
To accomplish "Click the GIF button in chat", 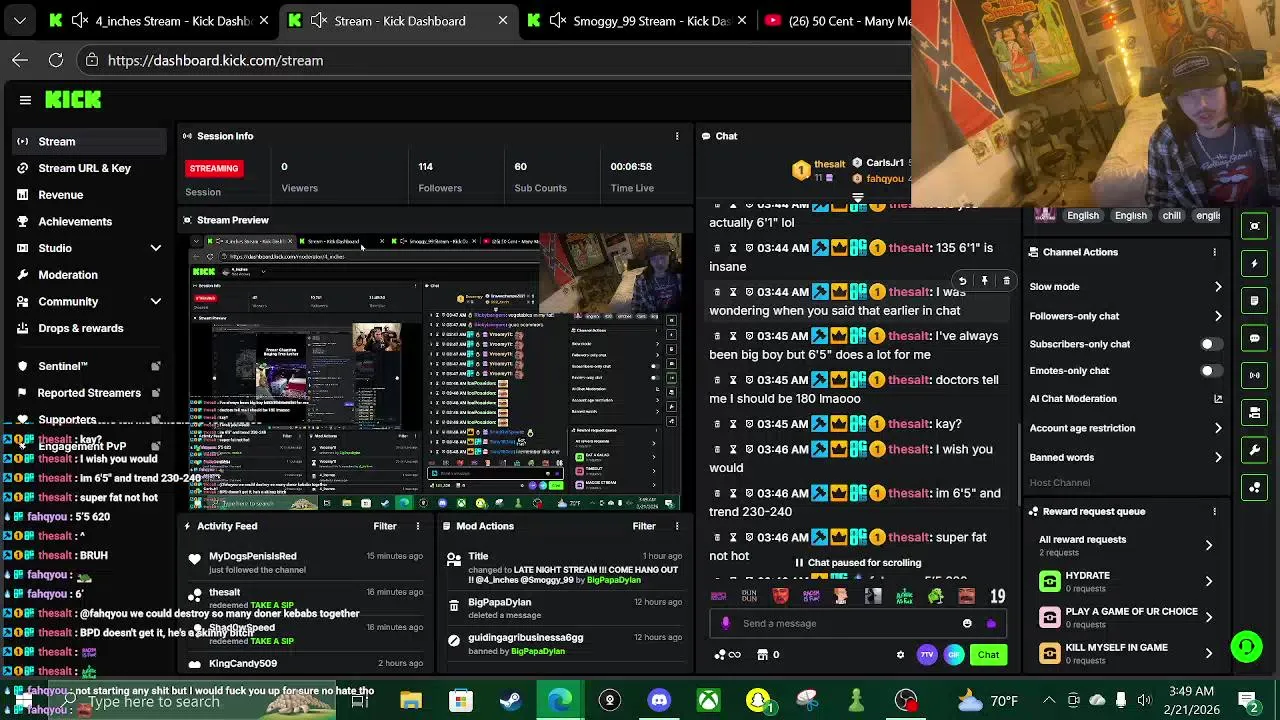I will pos(954,655).
